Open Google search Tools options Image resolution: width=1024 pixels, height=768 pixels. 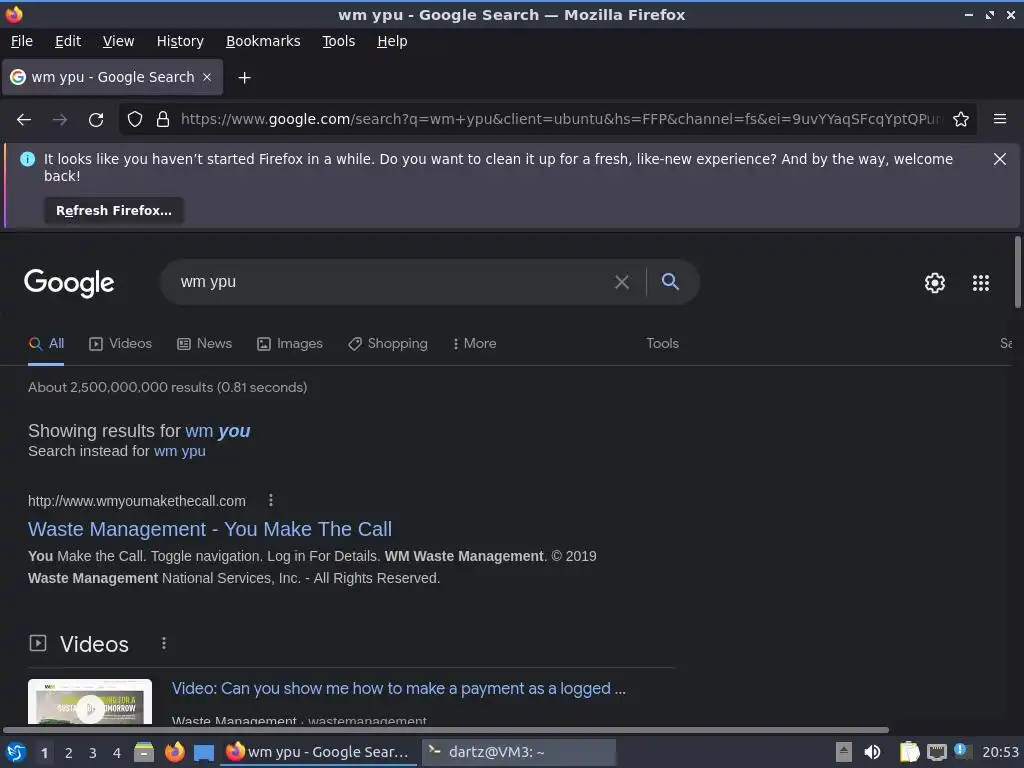[x=662, y=344]
